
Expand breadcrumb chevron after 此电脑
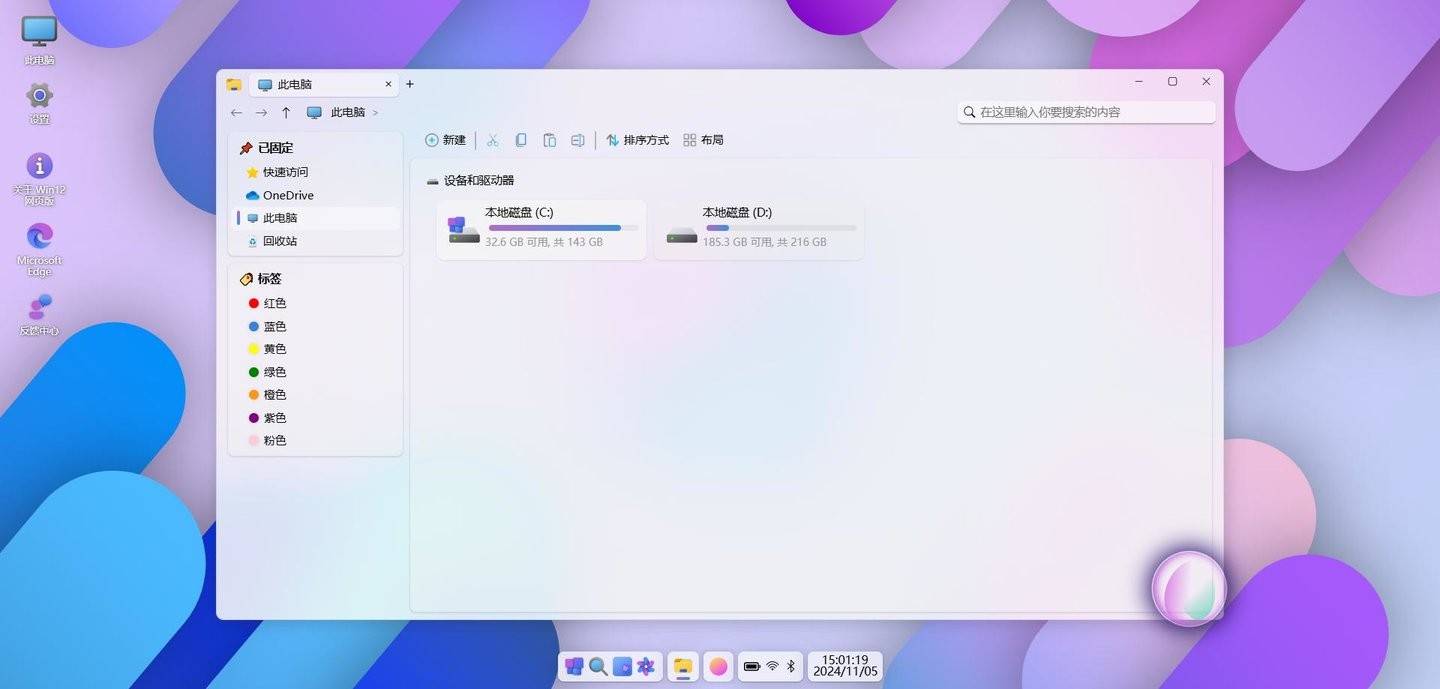(x=376, y=113)
